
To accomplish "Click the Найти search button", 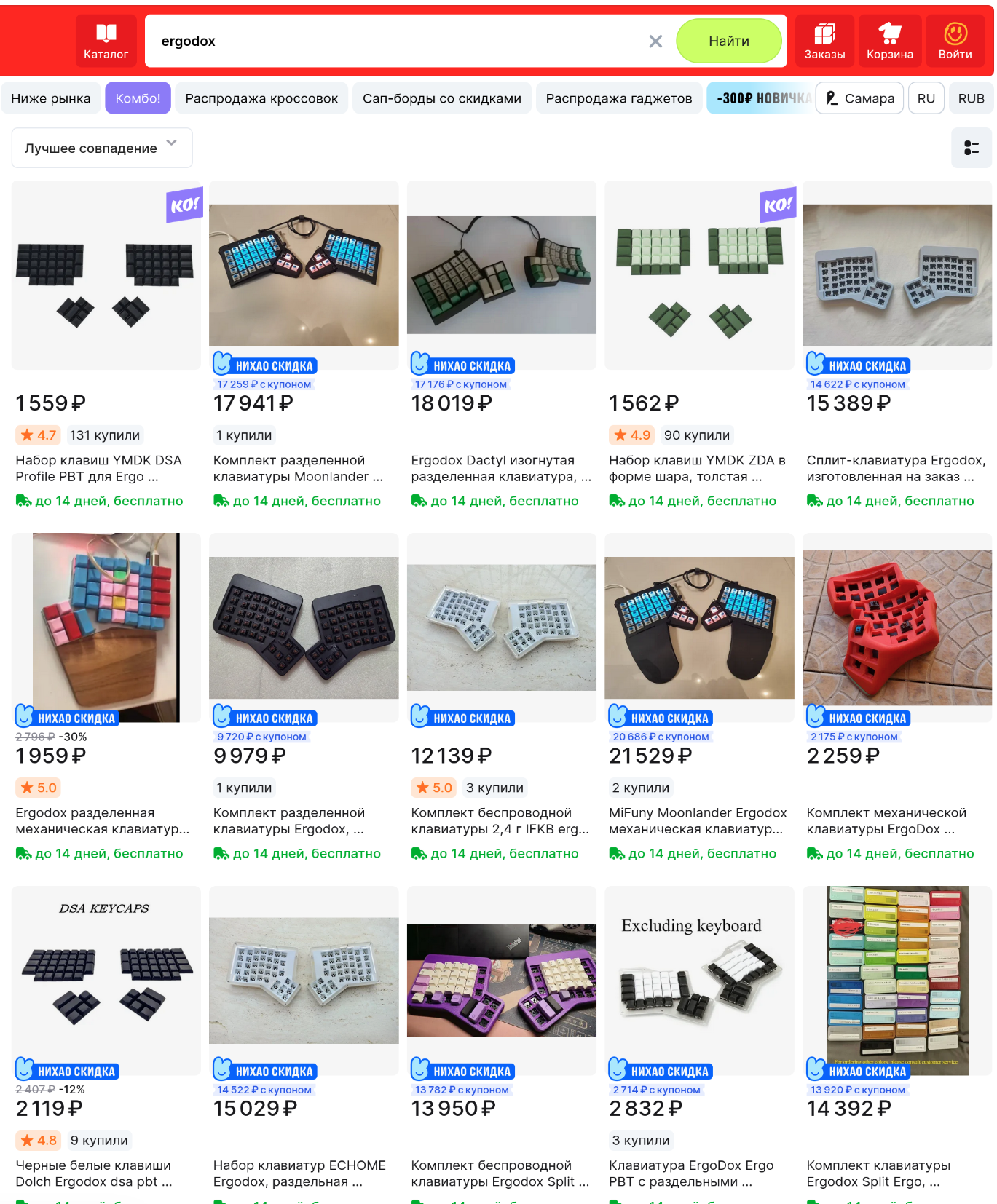I will click(x=729, y=41).
